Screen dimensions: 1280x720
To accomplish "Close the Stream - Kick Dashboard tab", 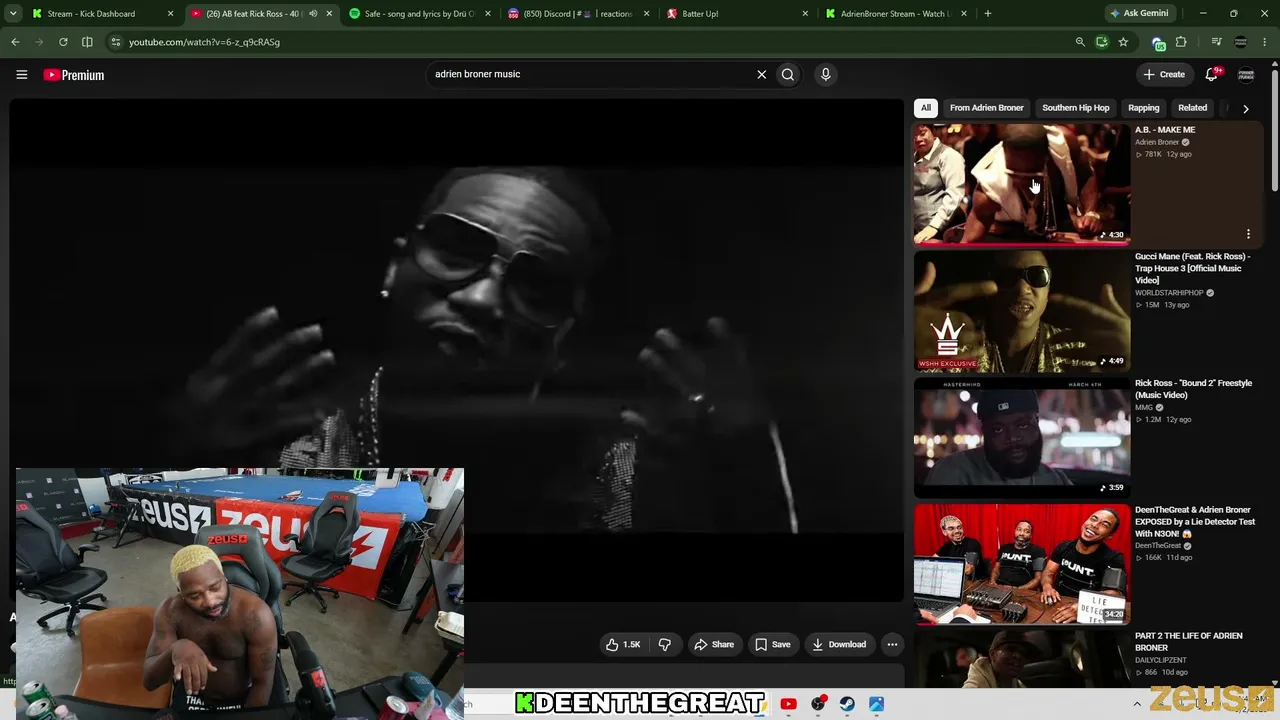I will pos(170,14).
